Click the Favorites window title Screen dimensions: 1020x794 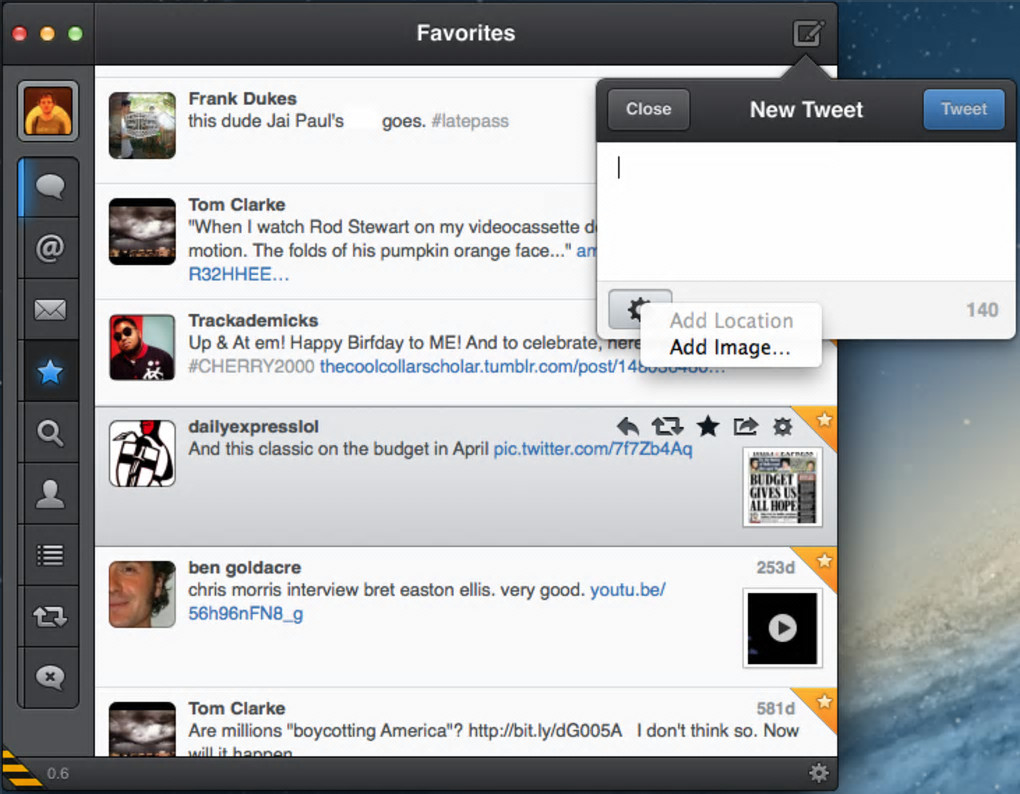click(x=466, y=33)
